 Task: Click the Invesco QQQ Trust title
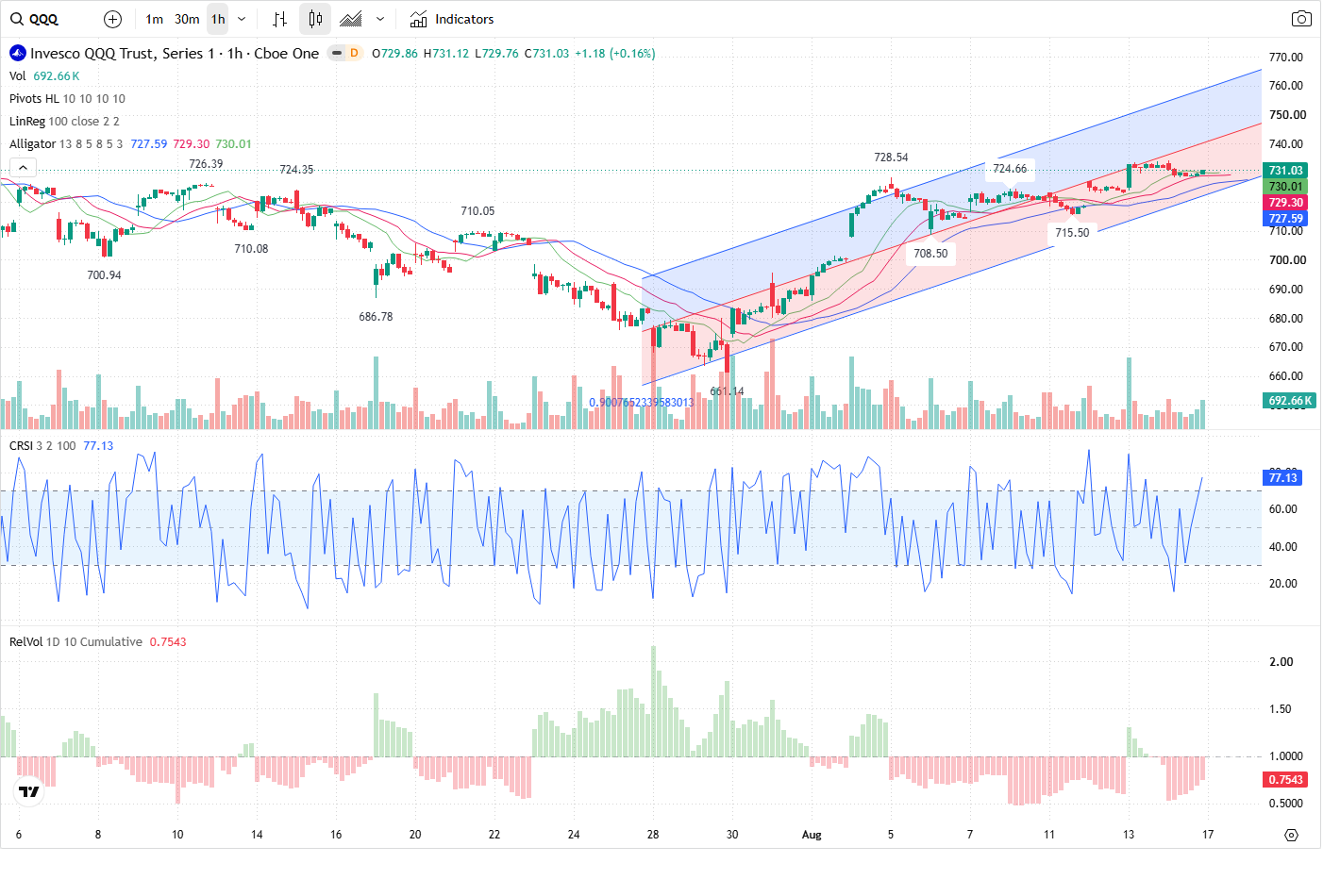(x=175, y=53)
